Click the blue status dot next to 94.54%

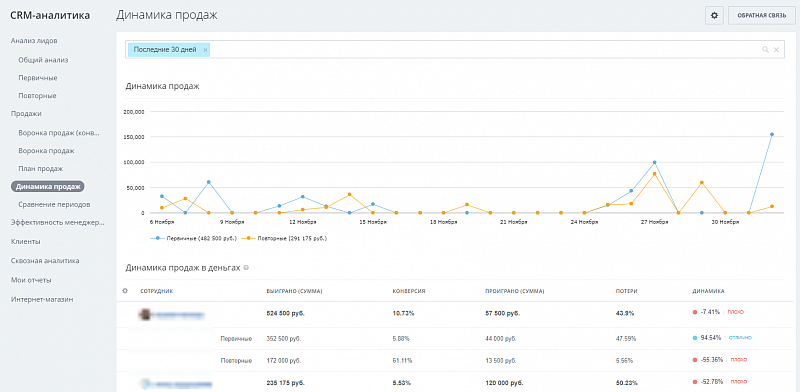[x=695, y=337]
